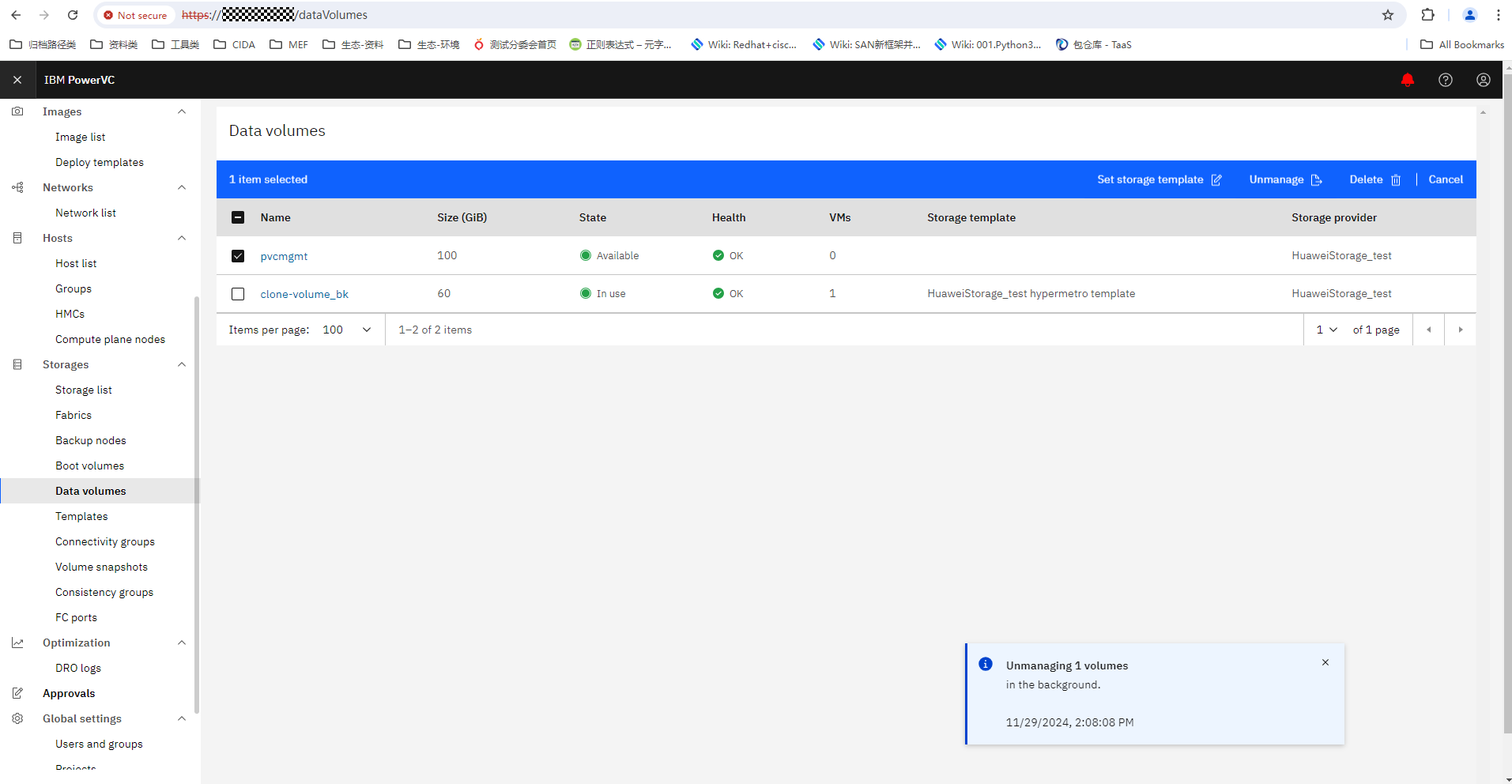
Task: Reload the page with browser refresh icon
Action: tap(73, 15)
